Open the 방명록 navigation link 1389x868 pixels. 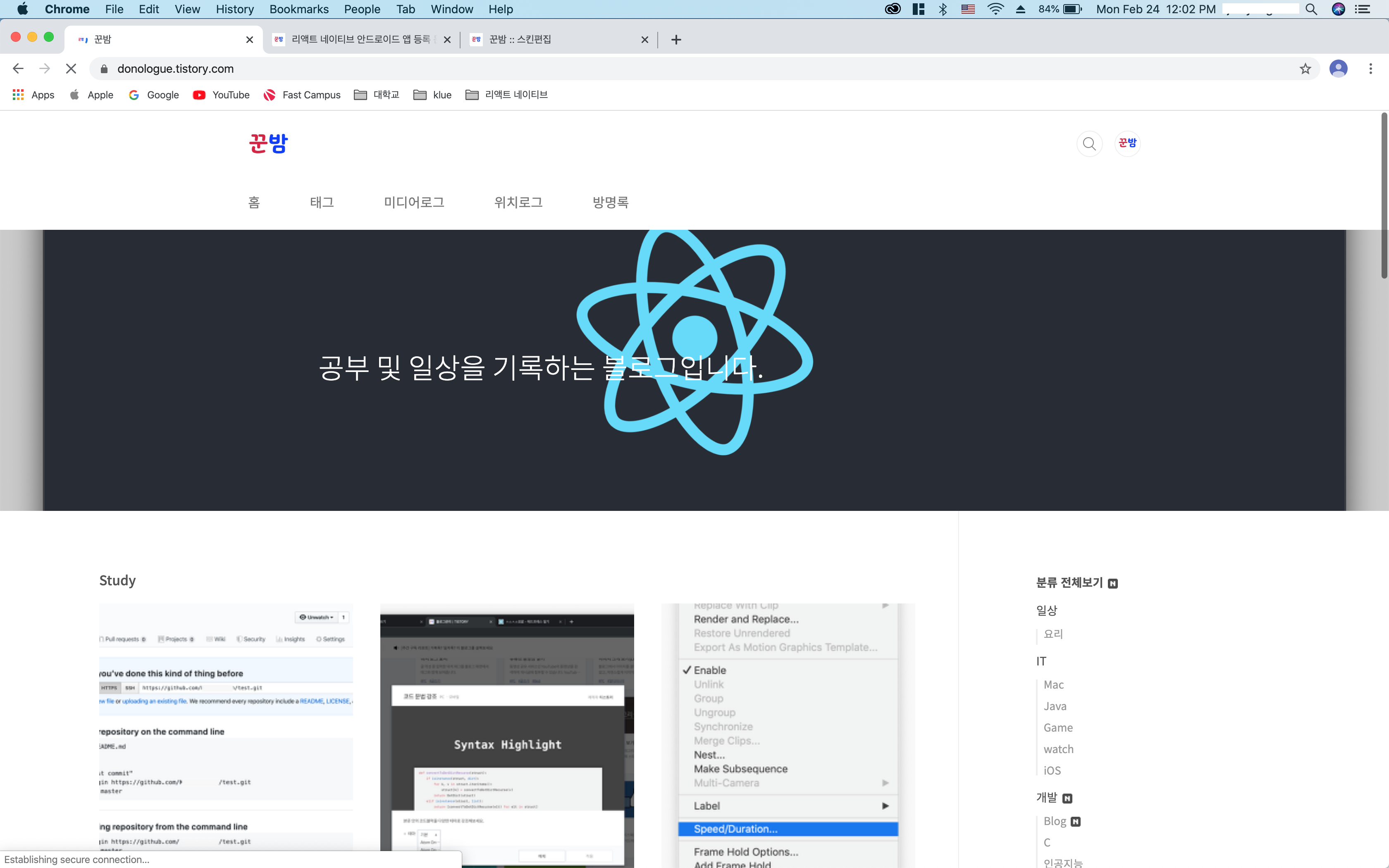pos(610,202)
